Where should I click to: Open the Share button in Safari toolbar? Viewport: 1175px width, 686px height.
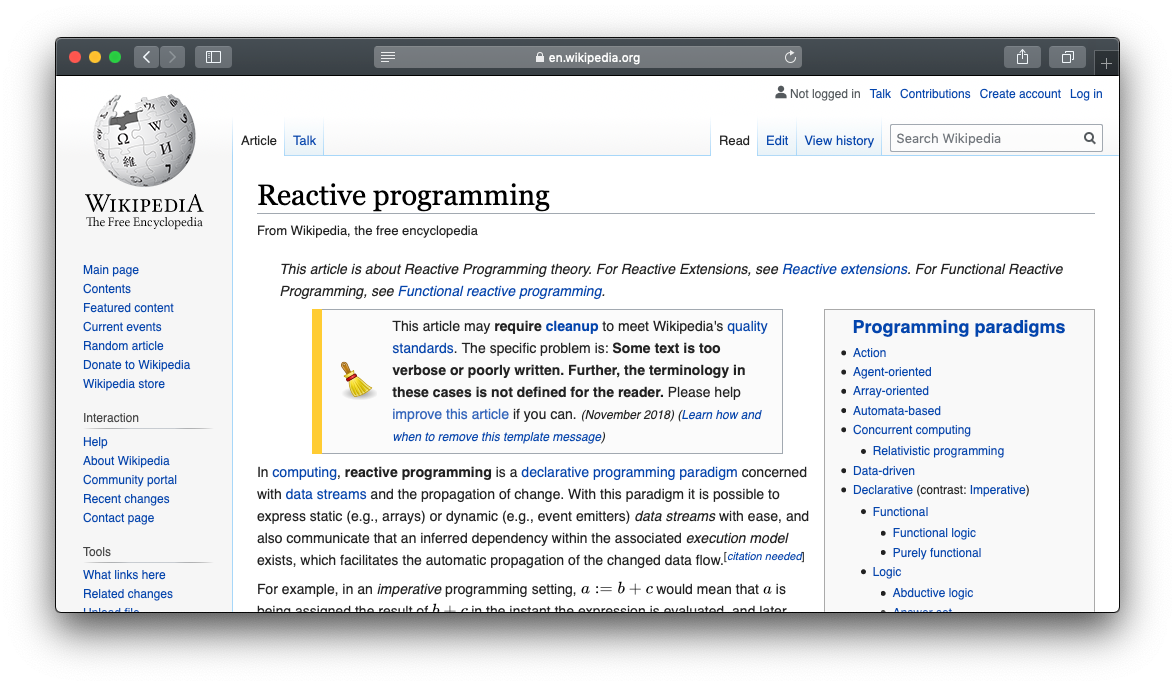coord(1022,57)
